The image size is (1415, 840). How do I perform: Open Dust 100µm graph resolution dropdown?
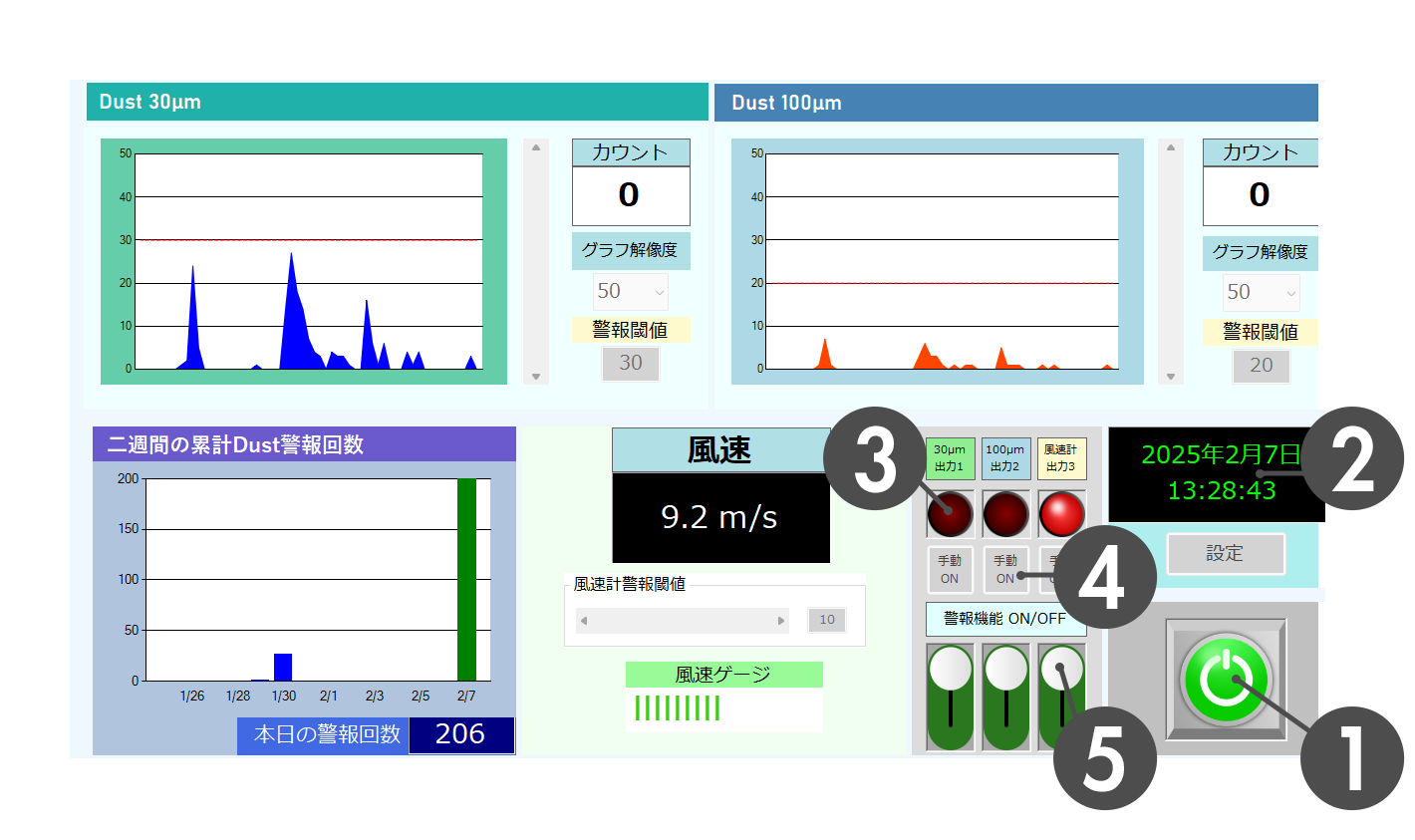[x=1261, y=293]
